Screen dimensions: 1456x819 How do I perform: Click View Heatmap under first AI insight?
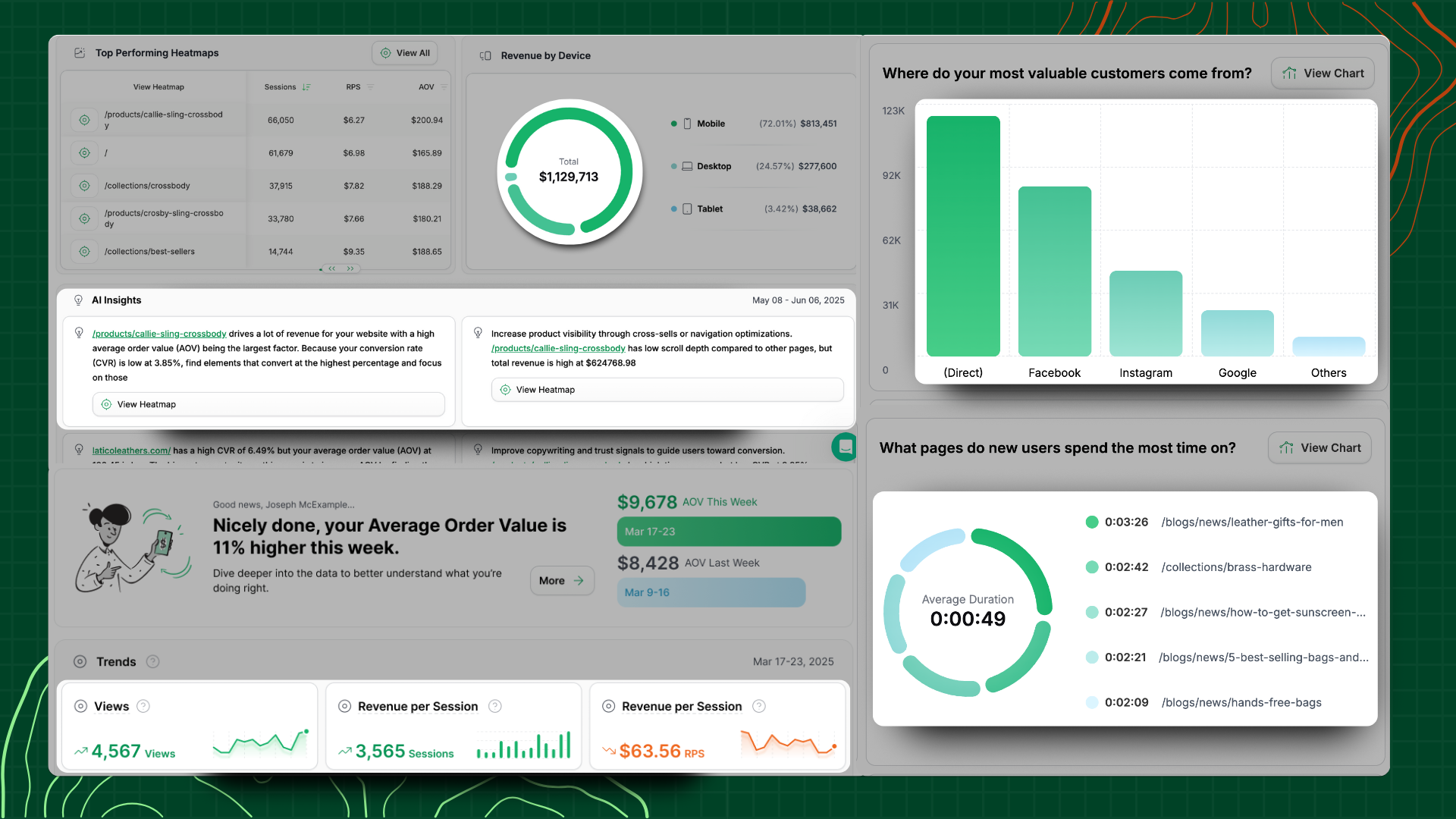click(x=268, y=404)
